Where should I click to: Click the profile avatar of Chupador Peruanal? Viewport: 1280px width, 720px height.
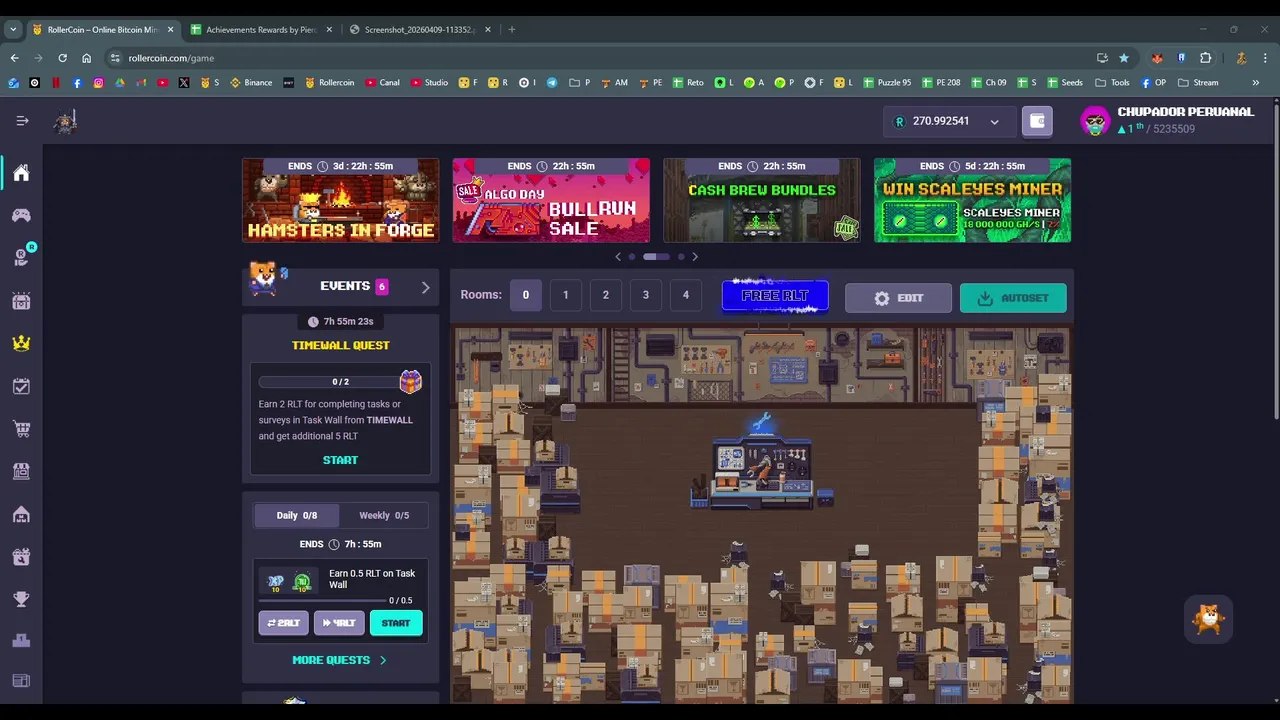[x=1096, y=121]
